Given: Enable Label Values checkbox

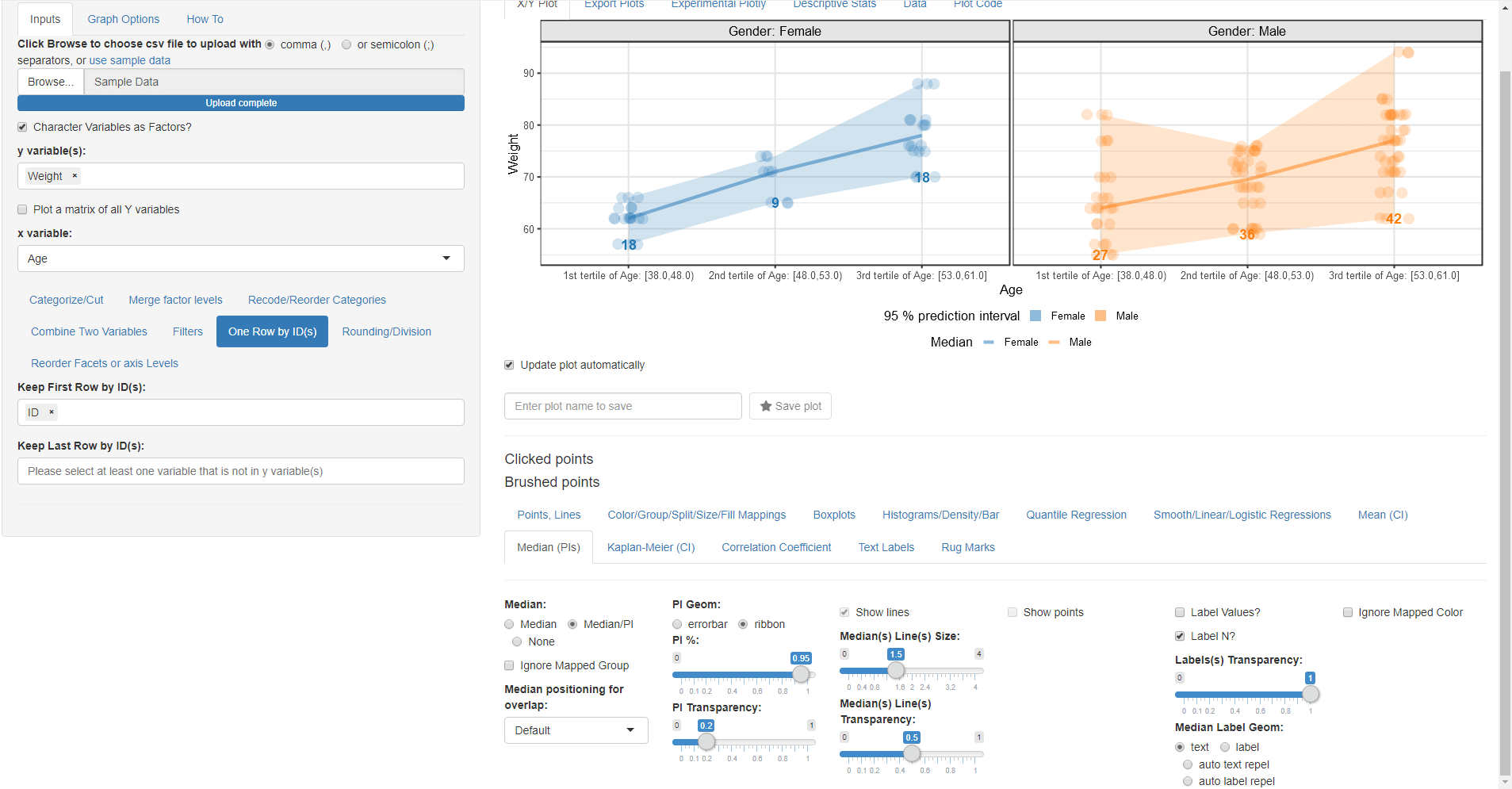Looking at the screenshot, I should tap(1180, 612).
